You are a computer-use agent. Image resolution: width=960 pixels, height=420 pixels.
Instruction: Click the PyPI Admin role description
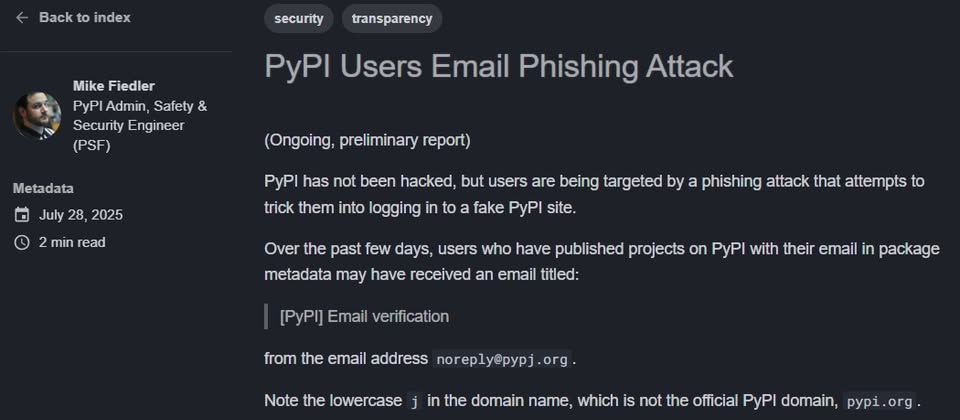coord(140,126)
